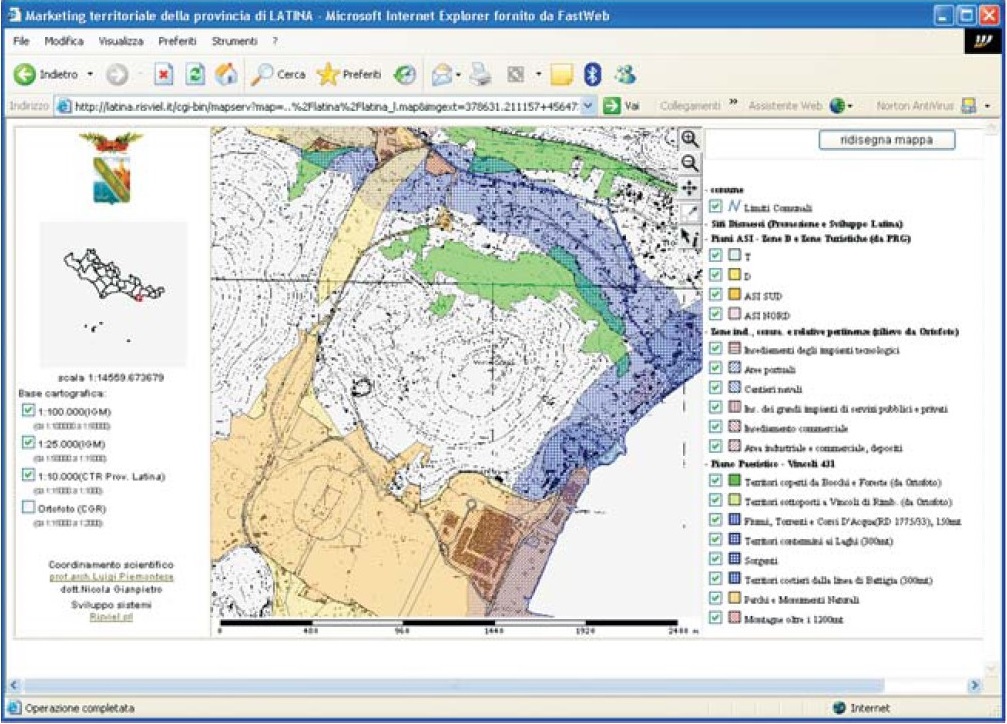Toggle the ASI SUD layer checkbox
Viewport: 1007px width, 724px height.
pyautogui.click(x=715, y=296)
